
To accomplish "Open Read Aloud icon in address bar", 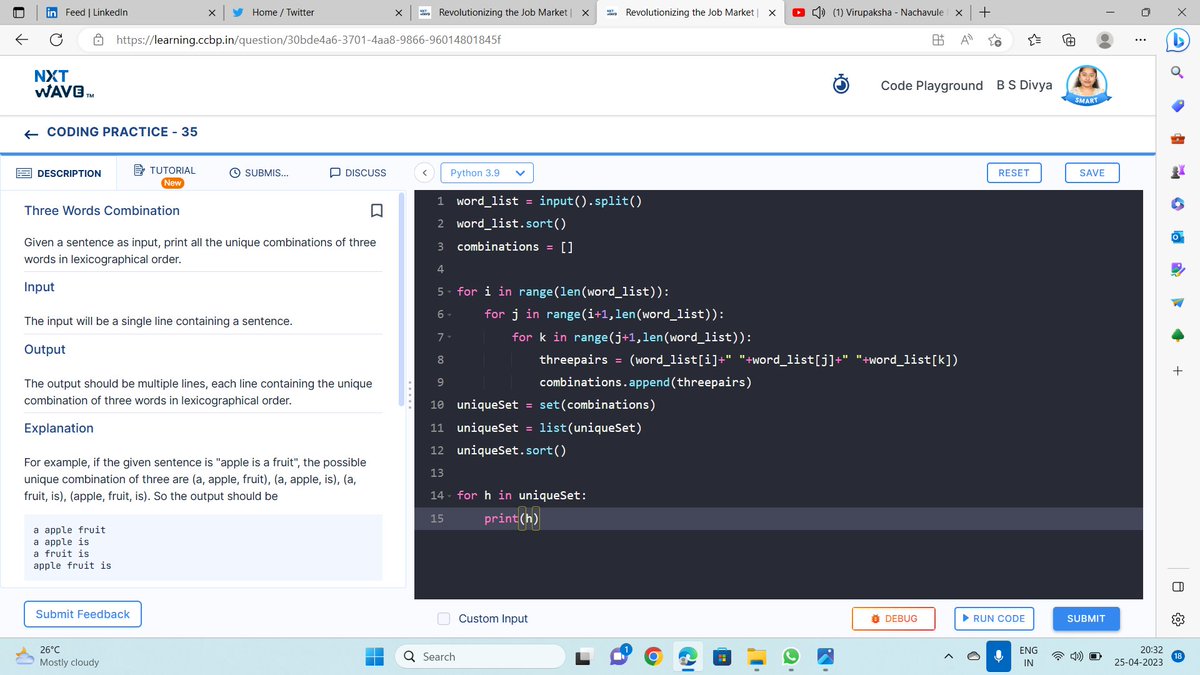I will 967,40.
